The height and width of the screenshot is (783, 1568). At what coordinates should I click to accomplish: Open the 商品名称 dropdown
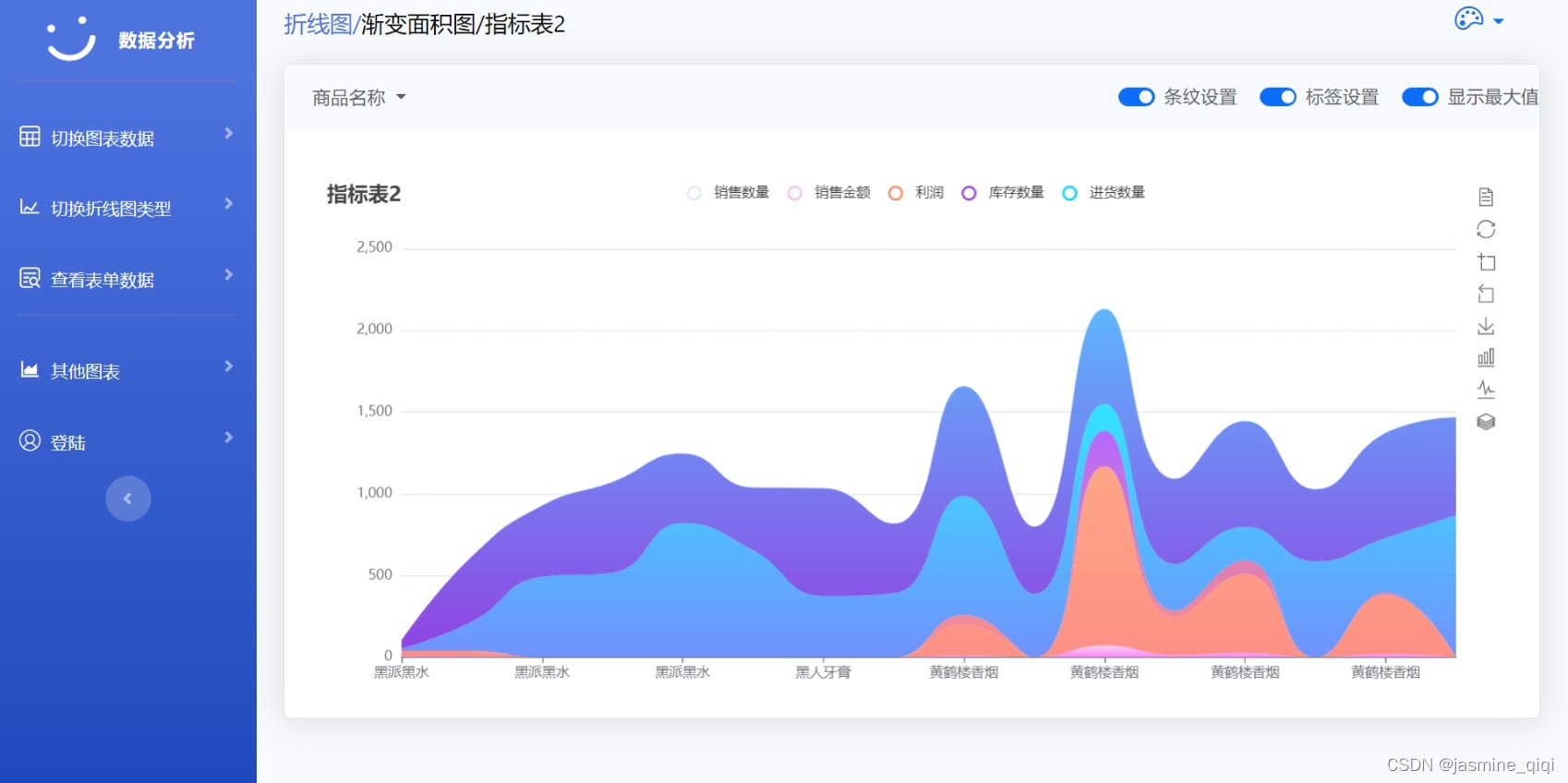pyautogui.click(x=359, y=97)
